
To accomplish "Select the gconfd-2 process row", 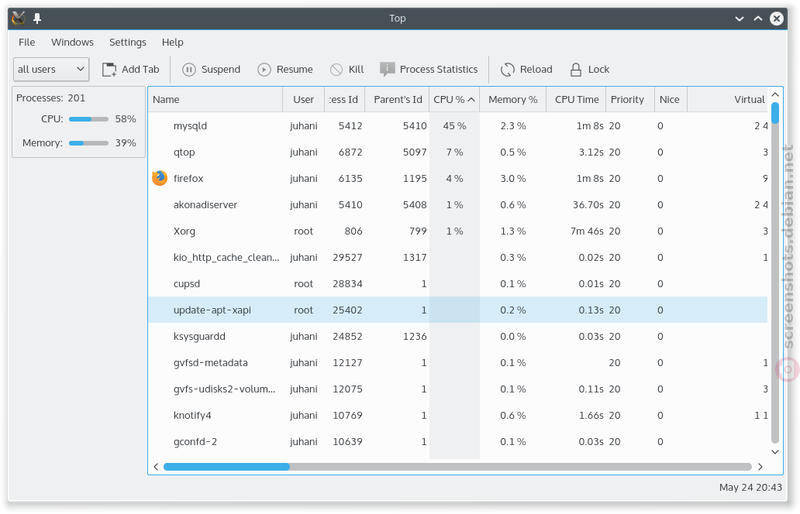I will (x=458, y=442).
